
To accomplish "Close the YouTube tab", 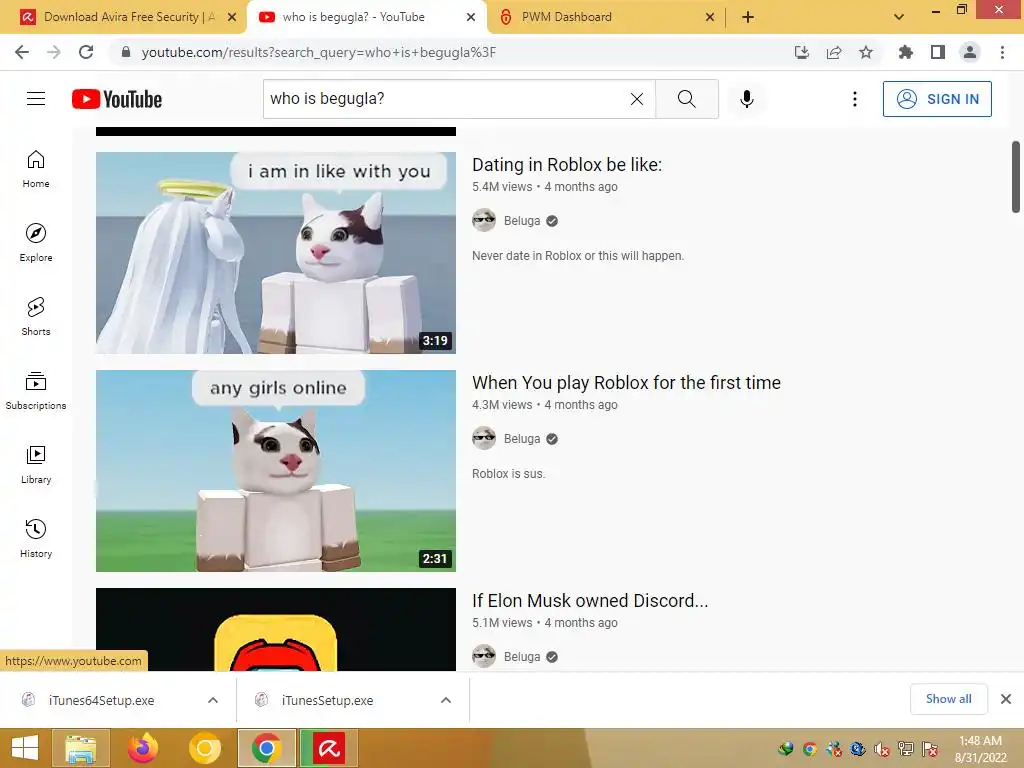I will pyautogui.click(x=471, y=17).
